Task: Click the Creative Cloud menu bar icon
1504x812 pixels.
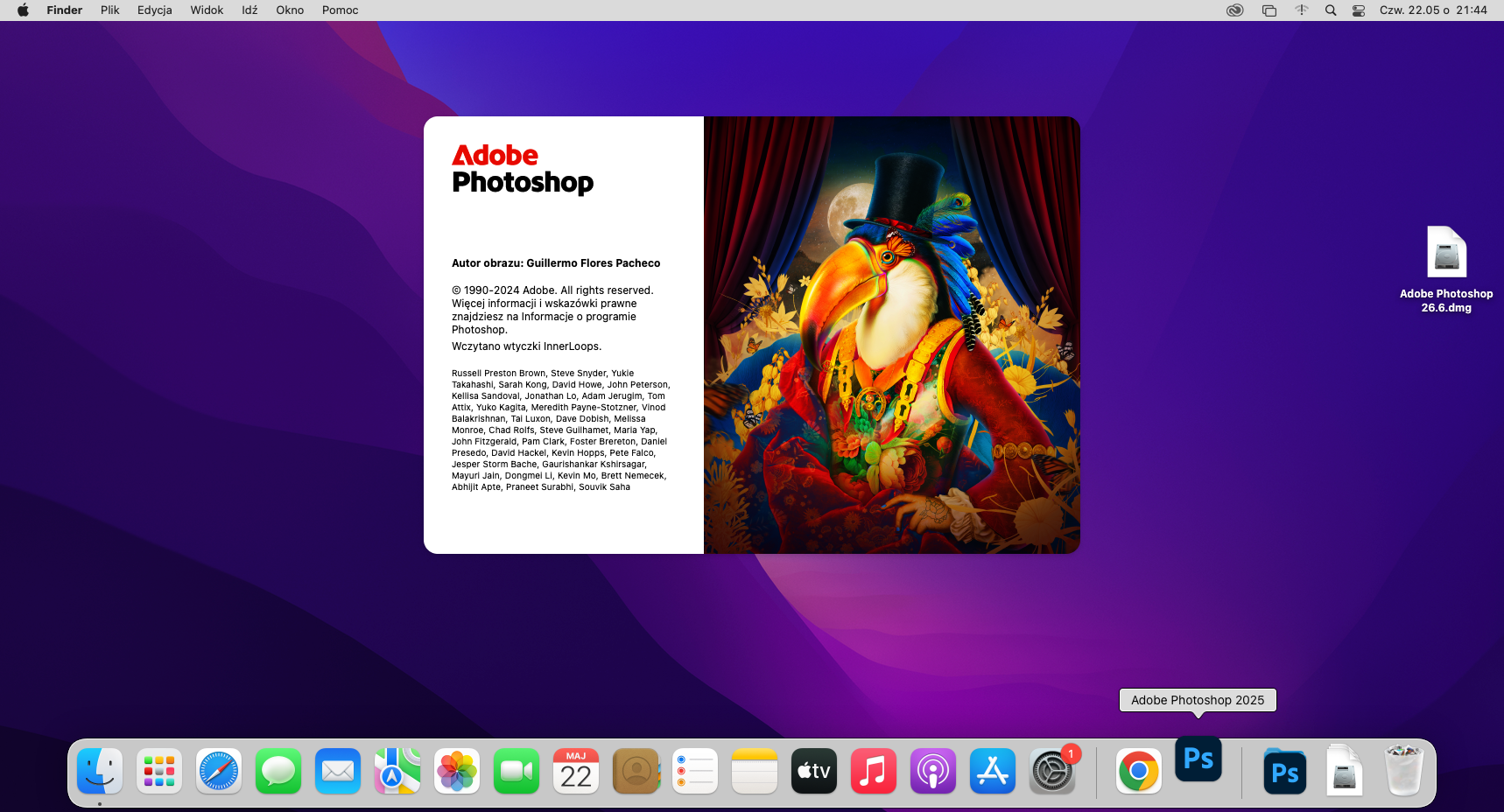Action: click(1235, 10)
